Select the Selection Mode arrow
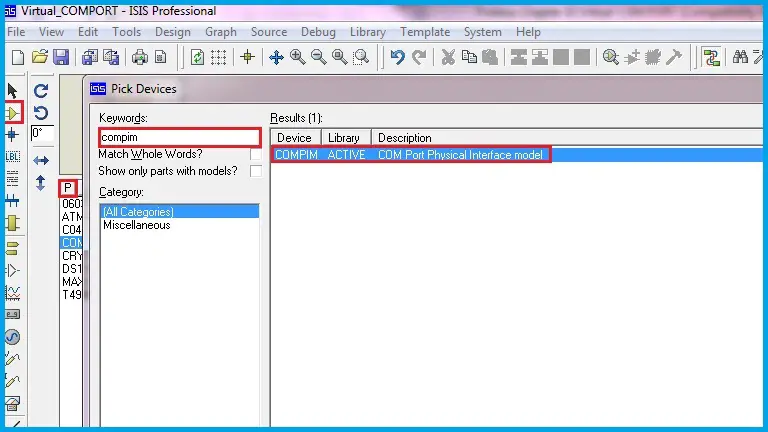The height and width of the screenshot is (432, 768). pos(12,91)
